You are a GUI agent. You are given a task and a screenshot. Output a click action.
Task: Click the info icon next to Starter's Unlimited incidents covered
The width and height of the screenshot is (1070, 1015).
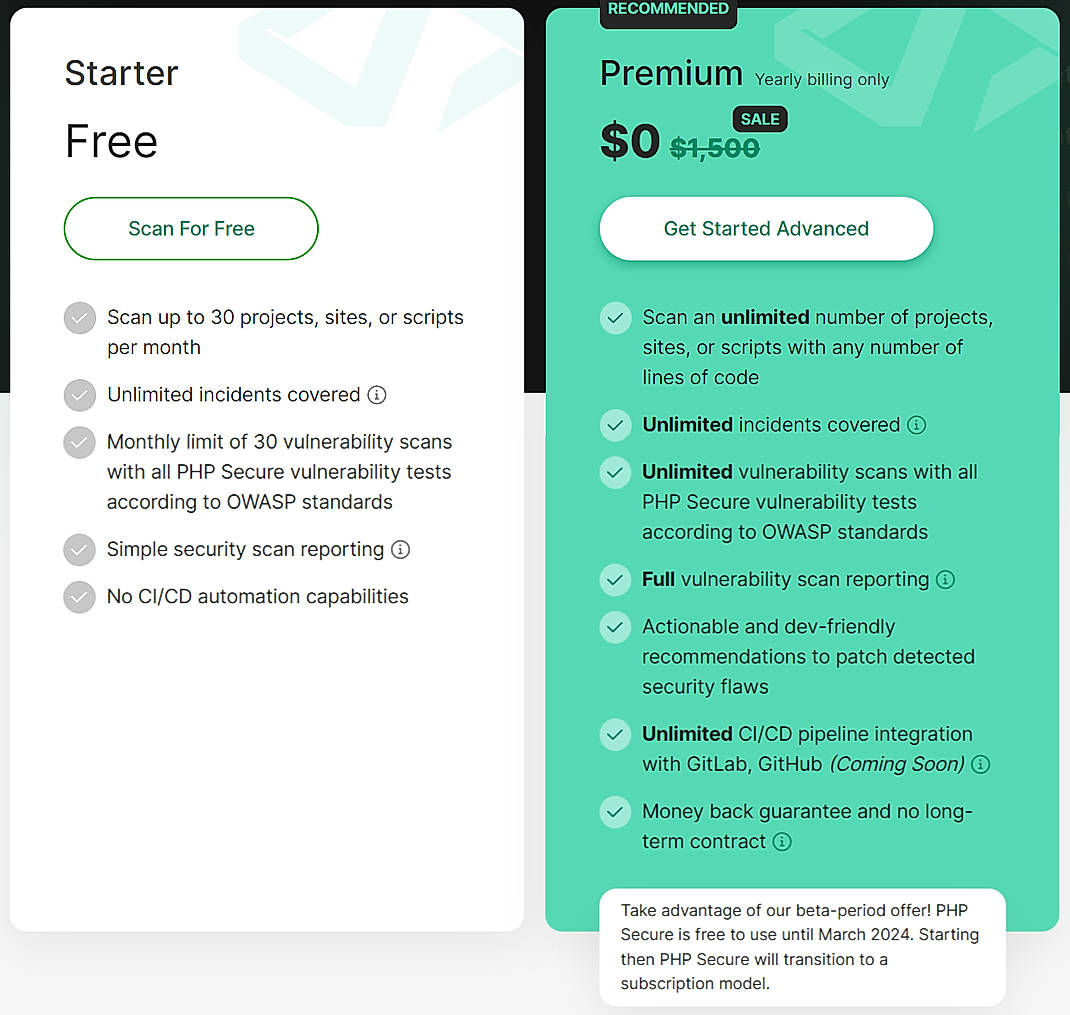click(x=377, y=395)
